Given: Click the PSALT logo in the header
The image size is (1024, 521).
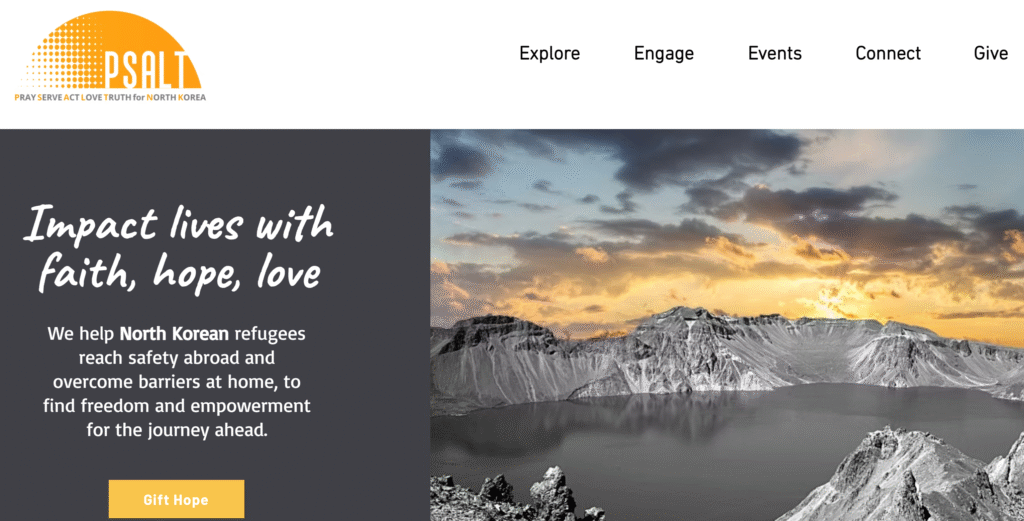Looking at the screenshot, I should [110, 57].
